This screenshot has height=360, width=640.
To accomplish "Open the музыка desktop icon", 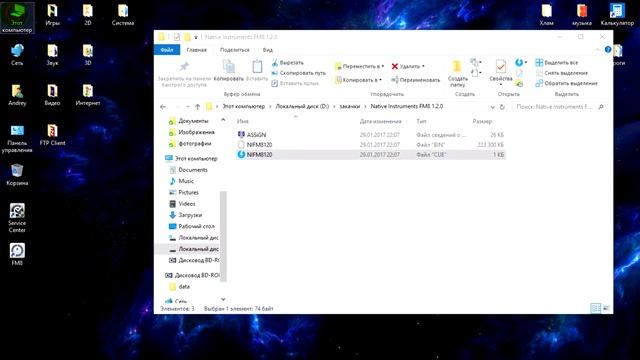I will point(582,15).
